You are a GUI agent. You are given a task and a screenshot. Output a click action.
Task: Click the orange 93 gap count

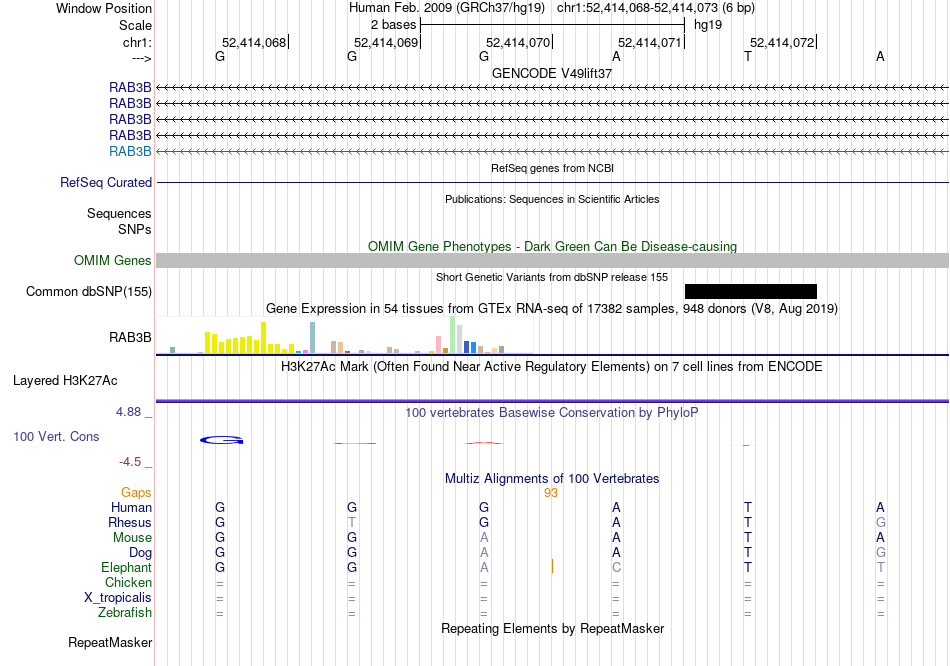(x=551, y=493)
